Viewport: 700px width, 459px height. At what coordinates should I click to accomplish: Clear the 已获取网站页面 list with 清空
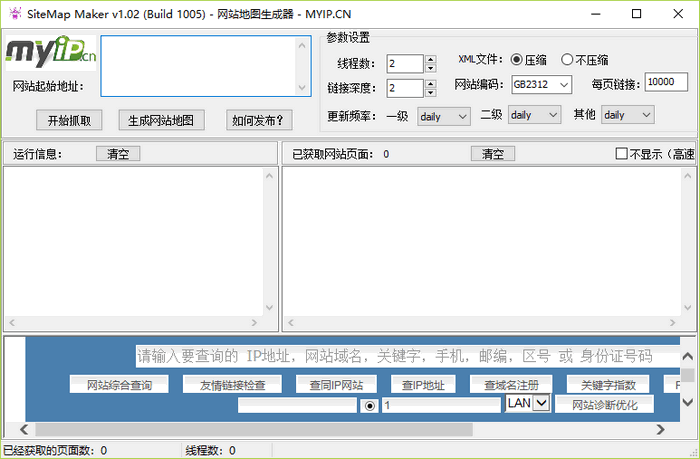(x=493, y=154)
